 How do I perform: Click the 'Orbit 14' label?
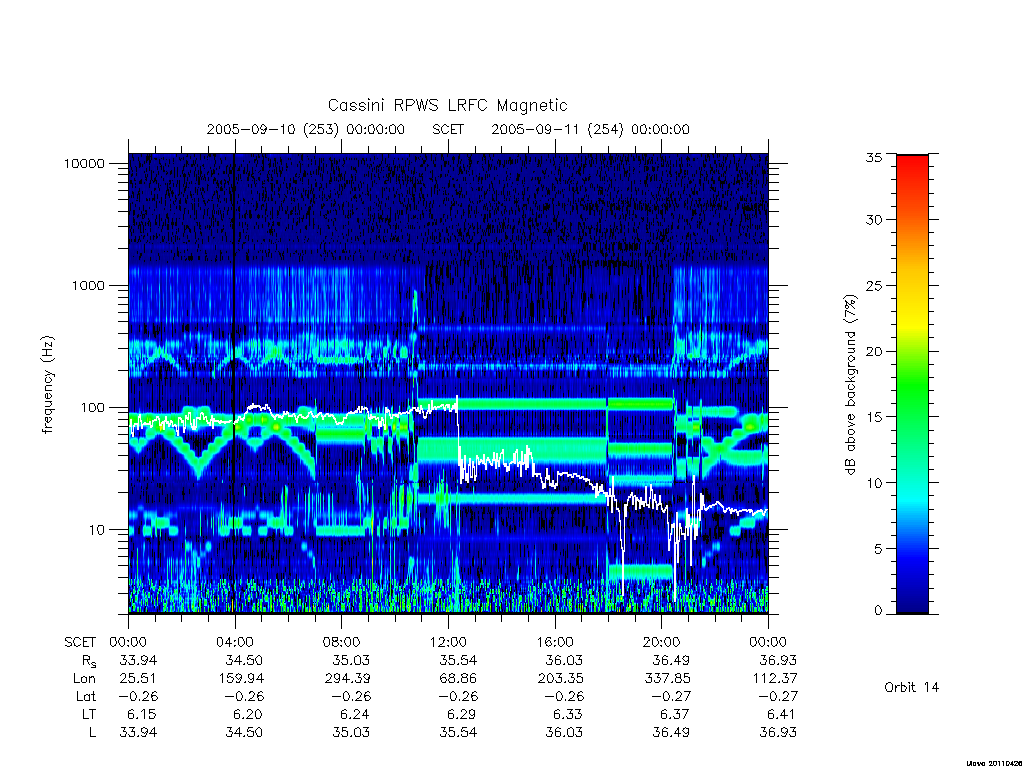point(912,687)
